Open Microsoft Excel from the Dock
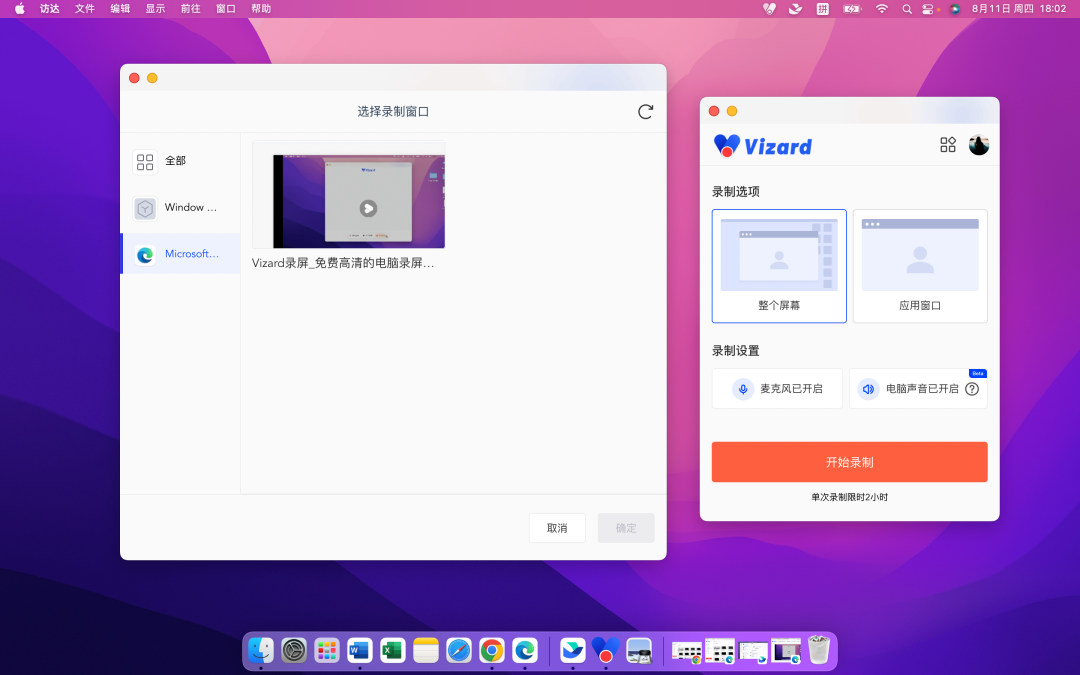1080x675 pixels. (x=392, y=649)
